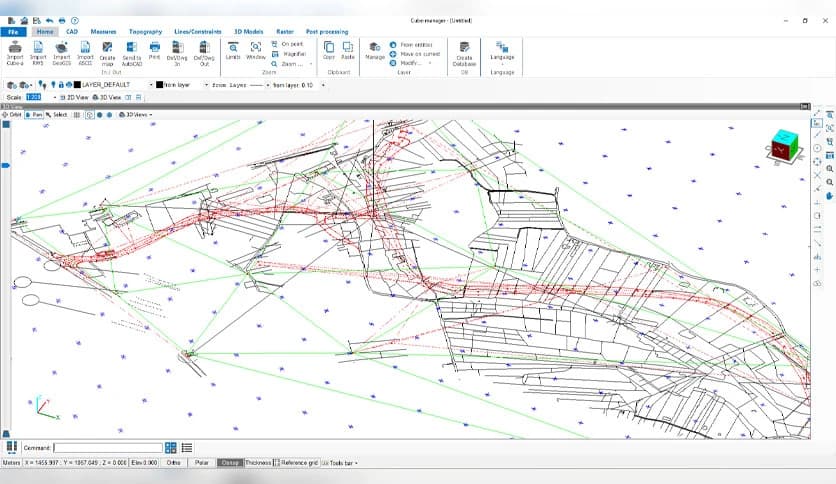Open the linetype from layer dropdown

(x=268, y=85)
